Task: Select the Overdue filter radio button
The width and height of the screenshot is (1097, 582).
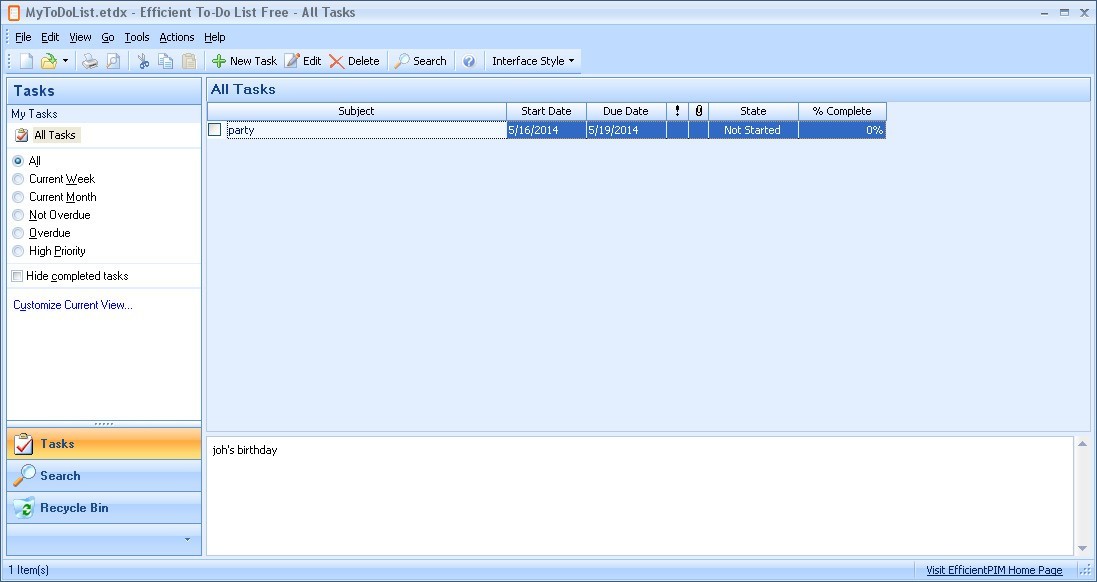Action: [17, 232]
